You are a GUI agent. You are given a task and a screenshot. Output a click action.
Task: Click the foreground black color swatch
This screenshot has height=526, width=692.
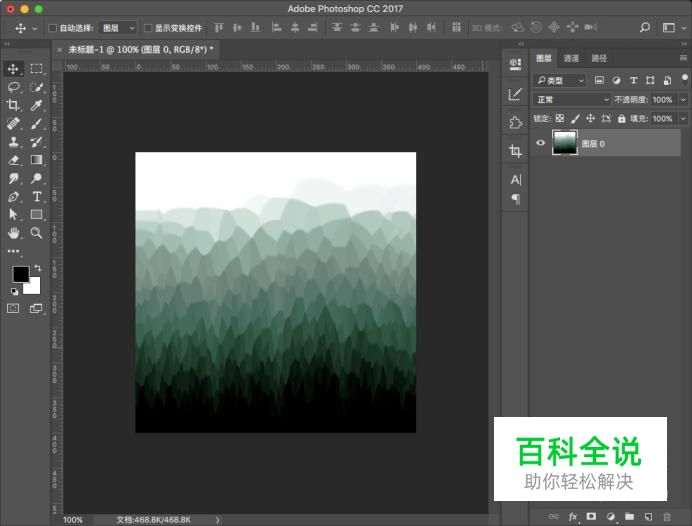(20, 274)
